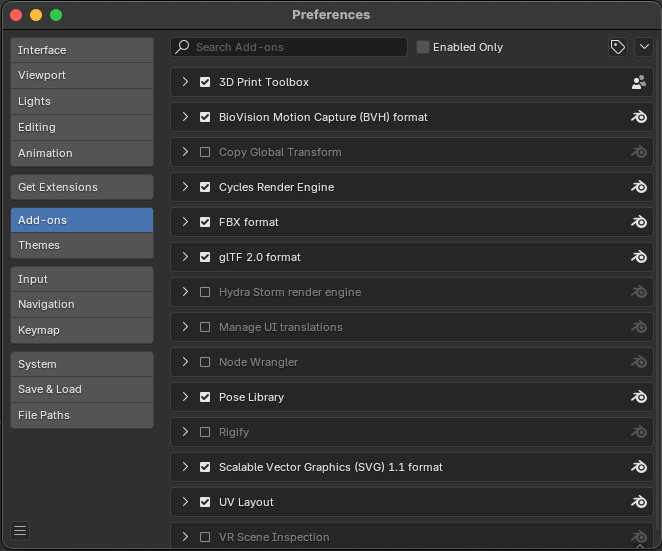Image resolution: width=662 pixels, height=551 pixels.
Task: Open the add-ons dropdown arrow menu
Action: coord(644,47)
